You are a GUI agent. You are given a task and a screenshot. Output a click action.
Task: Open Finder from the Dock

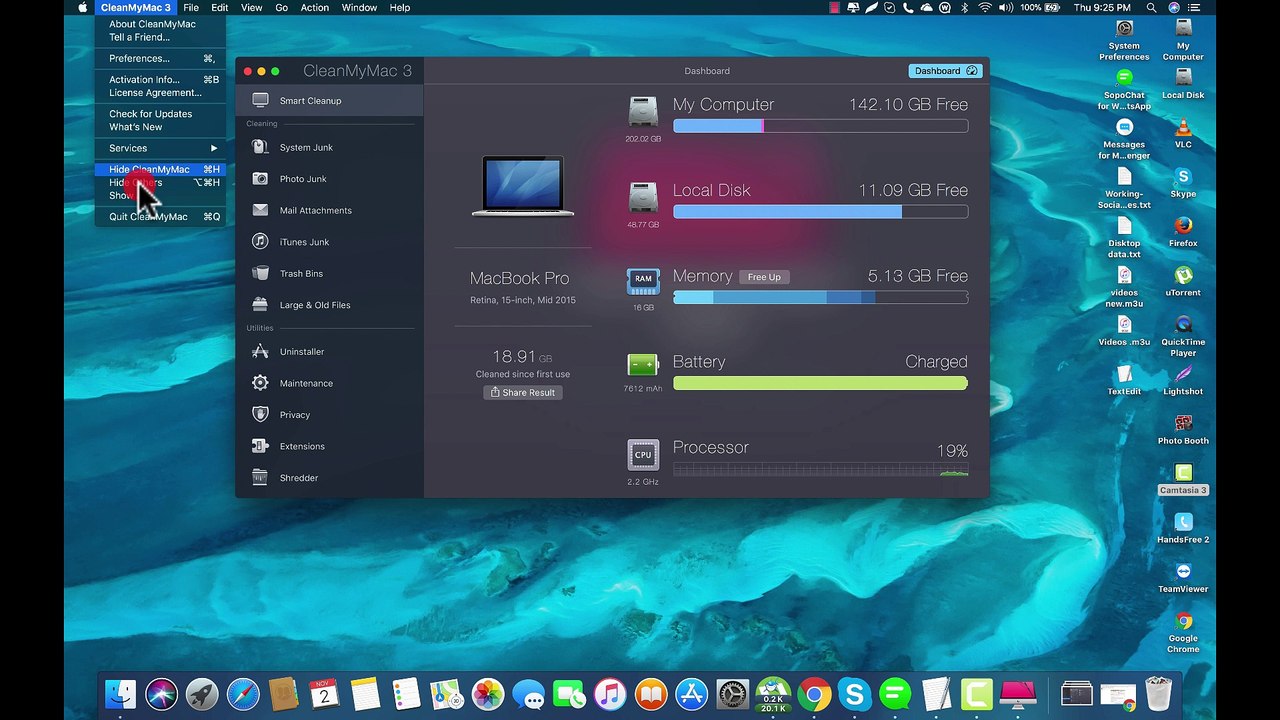coord(120,693)
